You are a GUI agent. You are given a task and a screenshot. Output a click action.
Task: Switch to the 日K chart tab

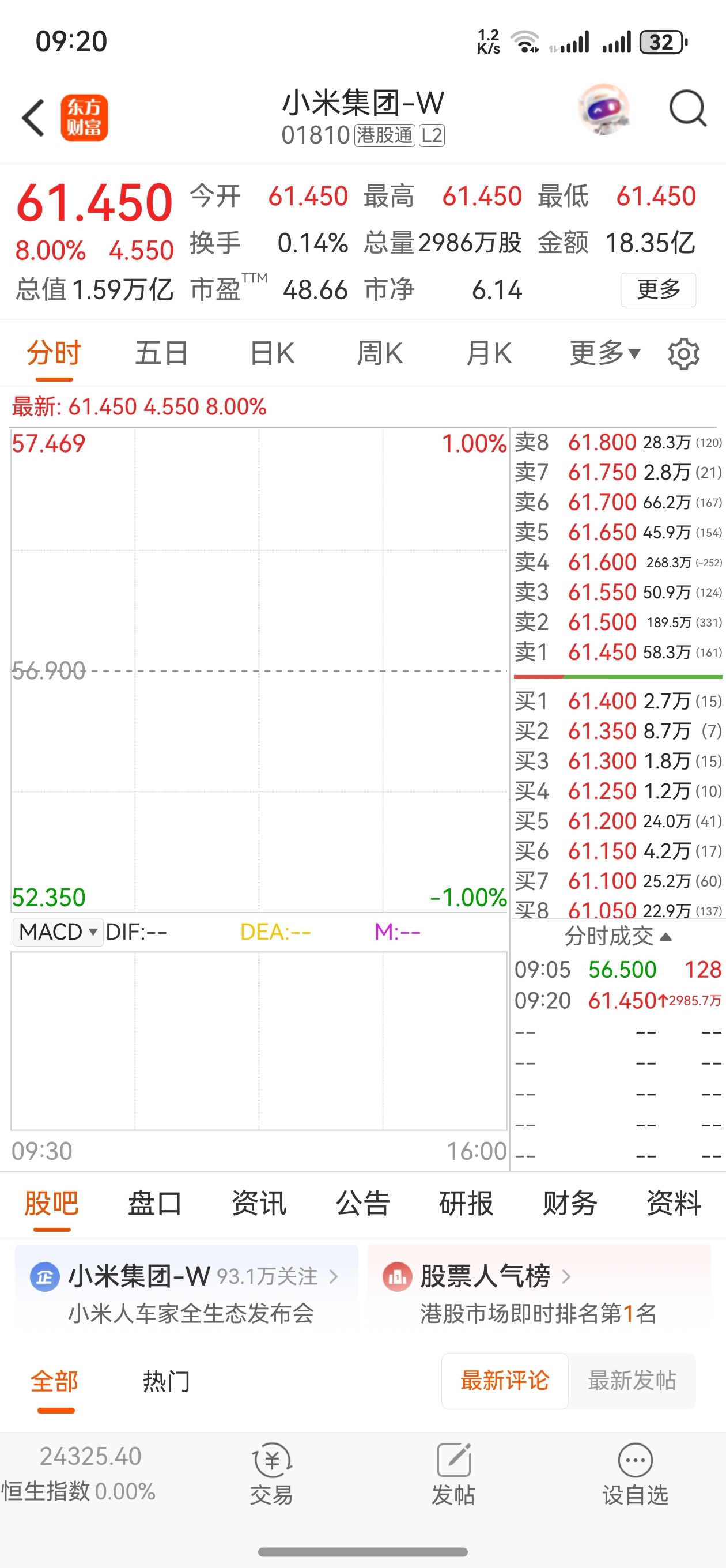pyautogui.click(x=272, y=353)
